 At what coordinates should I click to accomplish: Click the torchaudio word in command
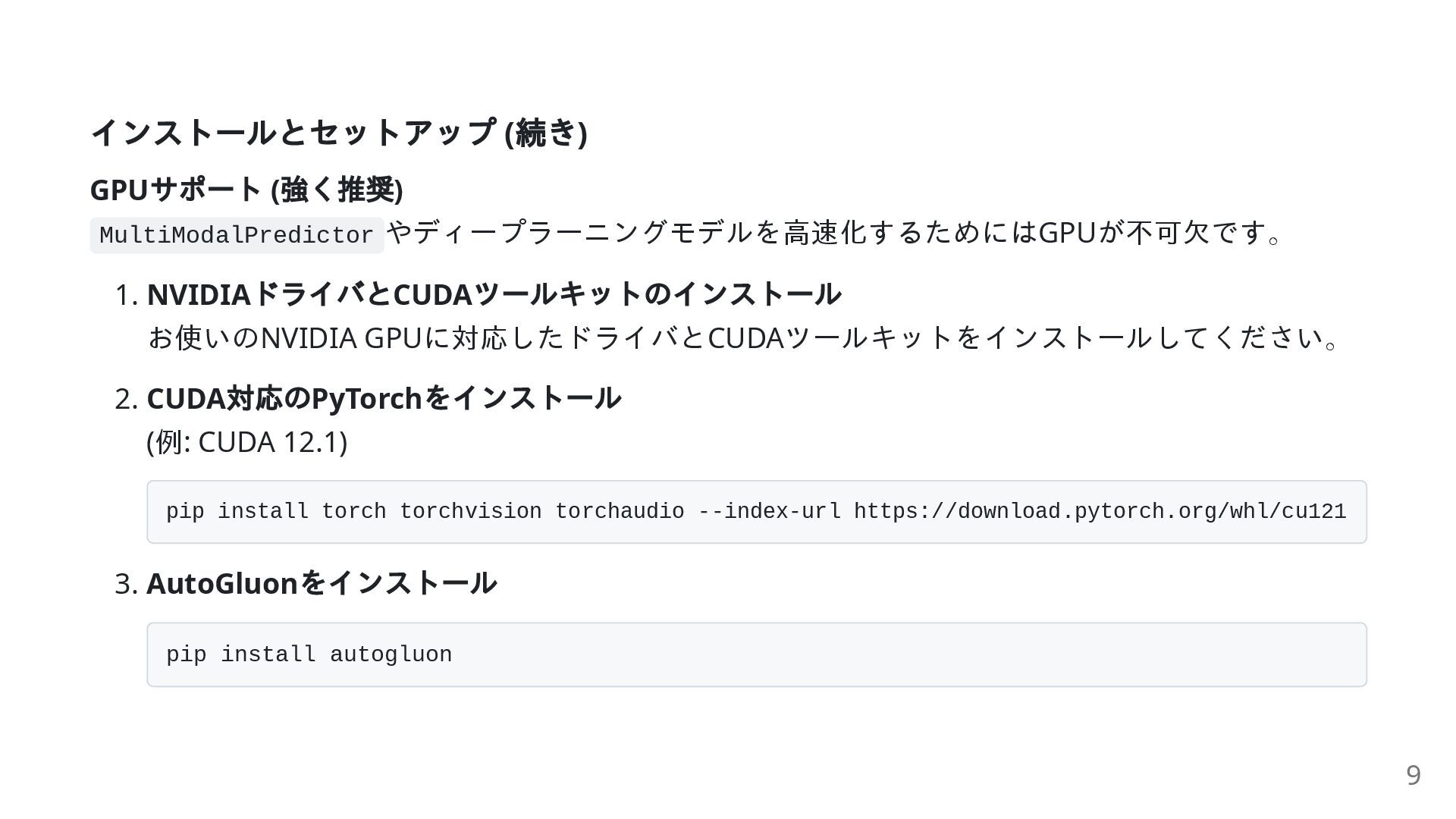620,512
